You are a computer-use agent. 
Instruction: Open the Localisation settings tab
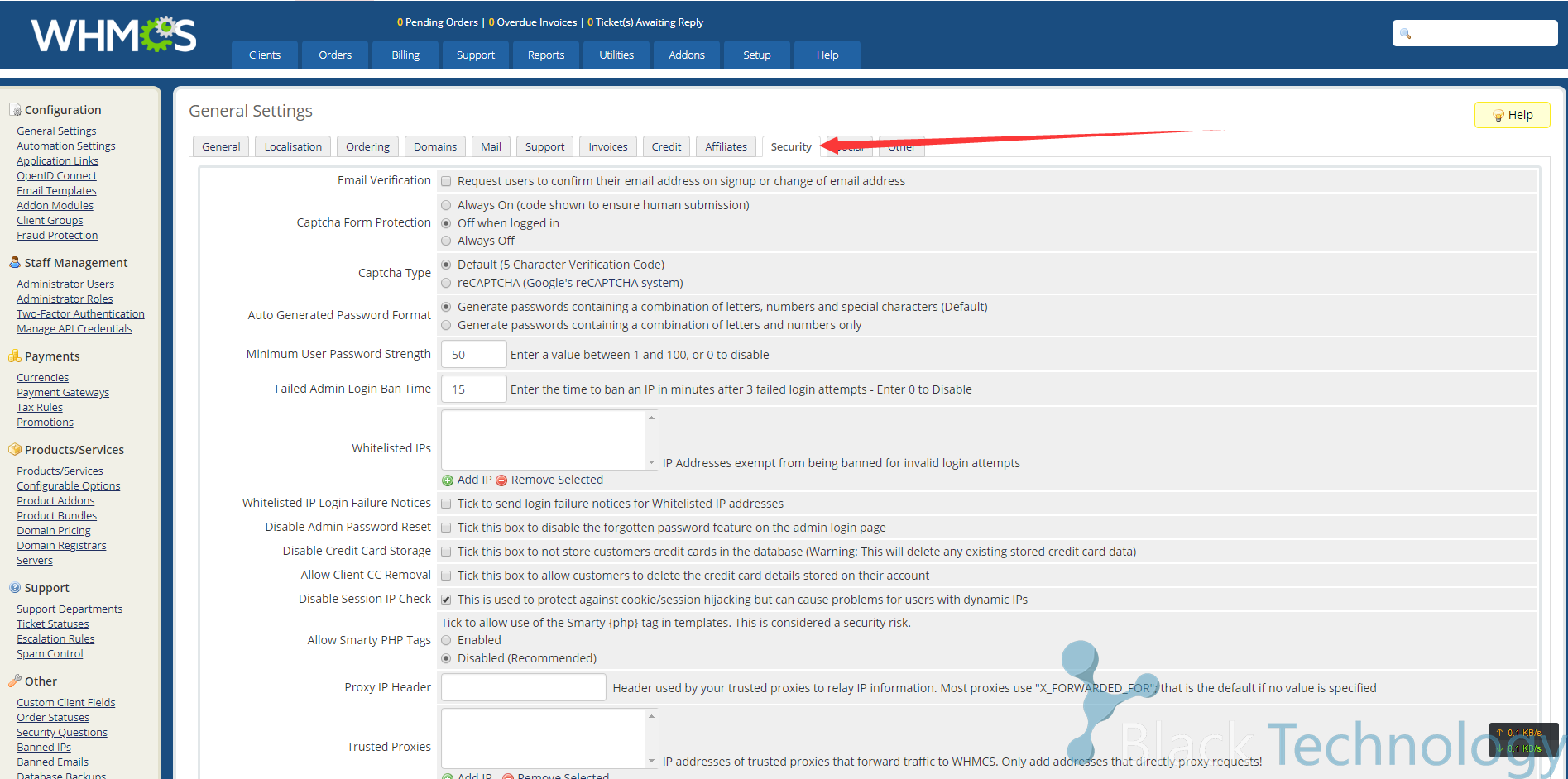pyautogui.click(x=293, y=147)
